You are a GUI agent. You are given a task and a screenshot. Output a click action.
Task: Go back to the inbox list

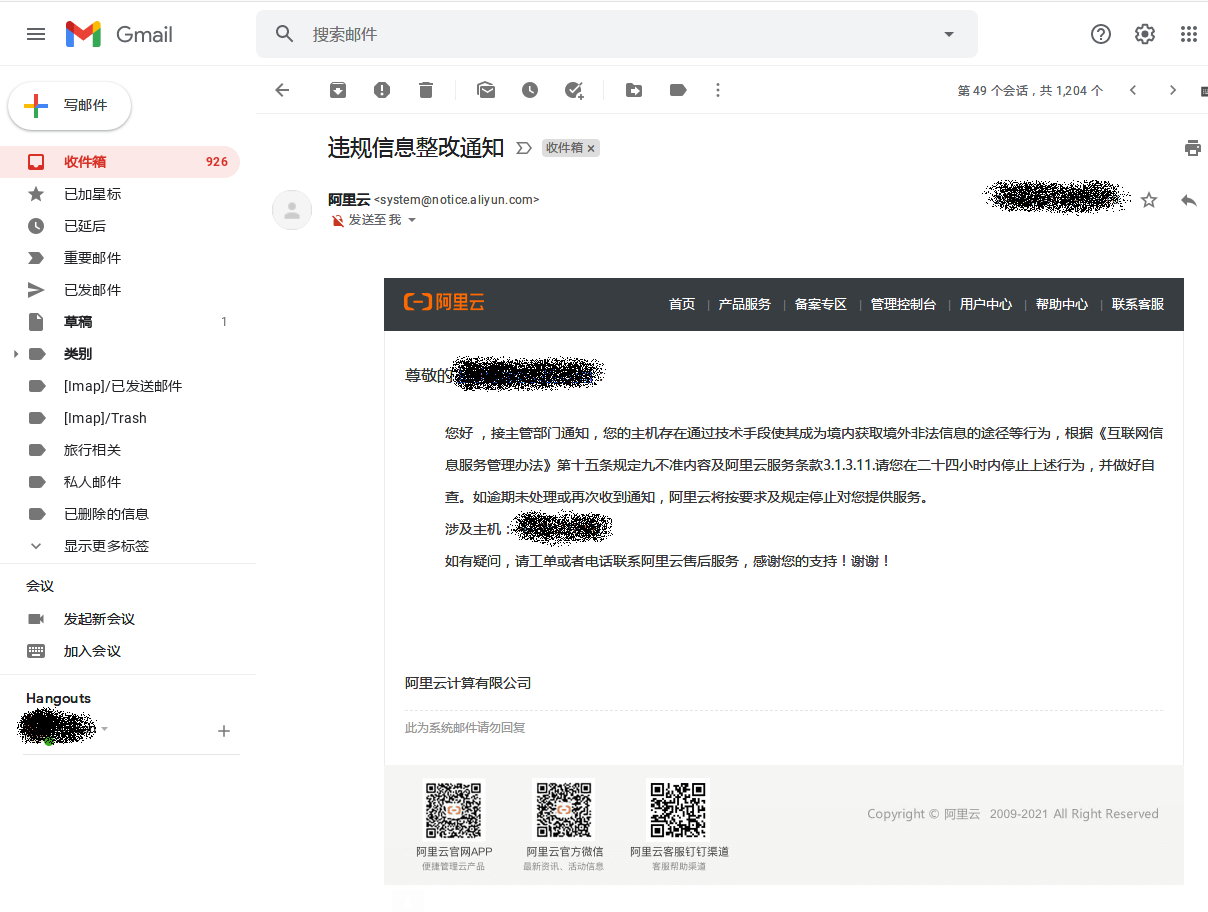pyautogui.click(x=282, y=90)
